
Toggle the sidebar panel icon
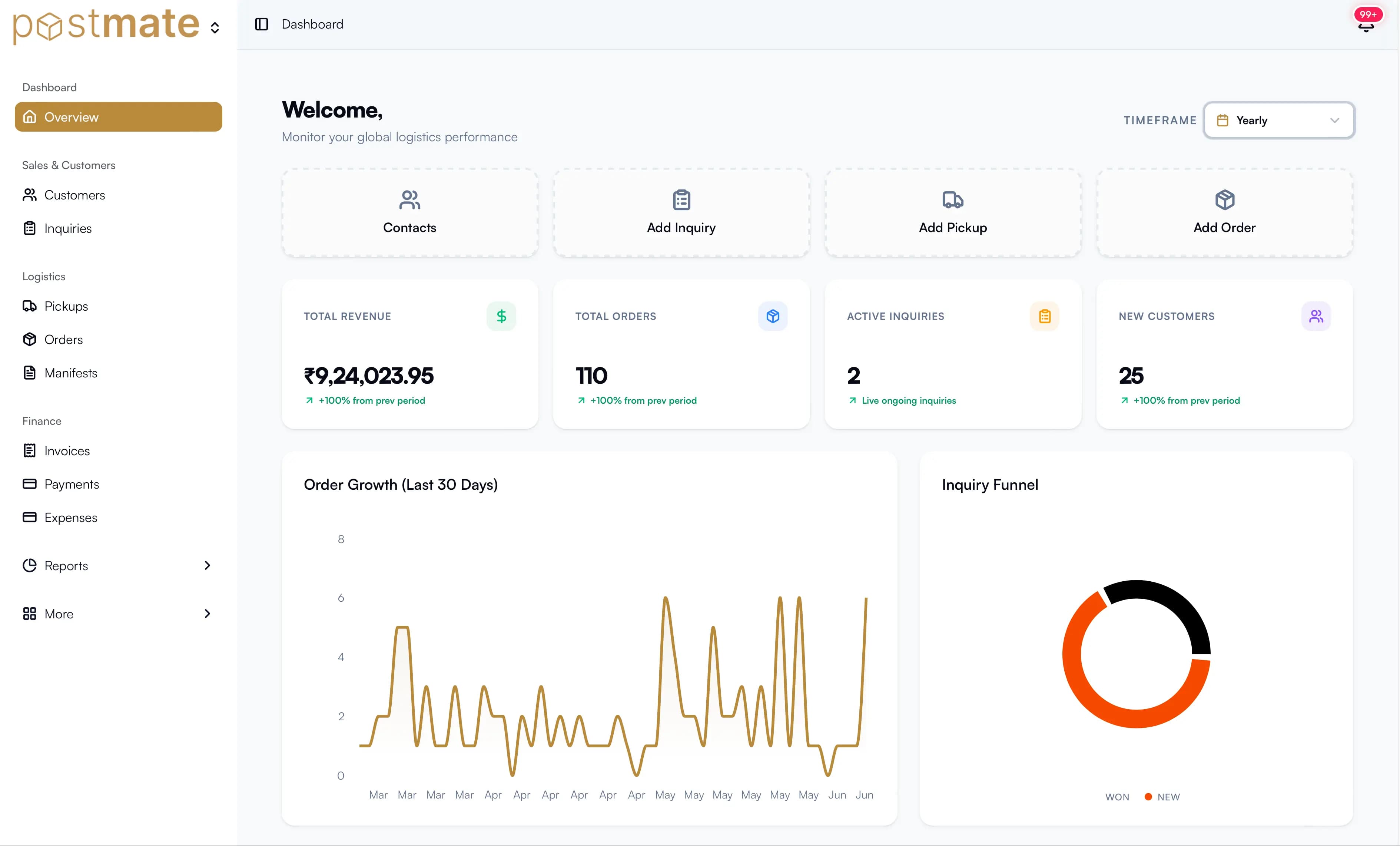click(x=261, y=24)
